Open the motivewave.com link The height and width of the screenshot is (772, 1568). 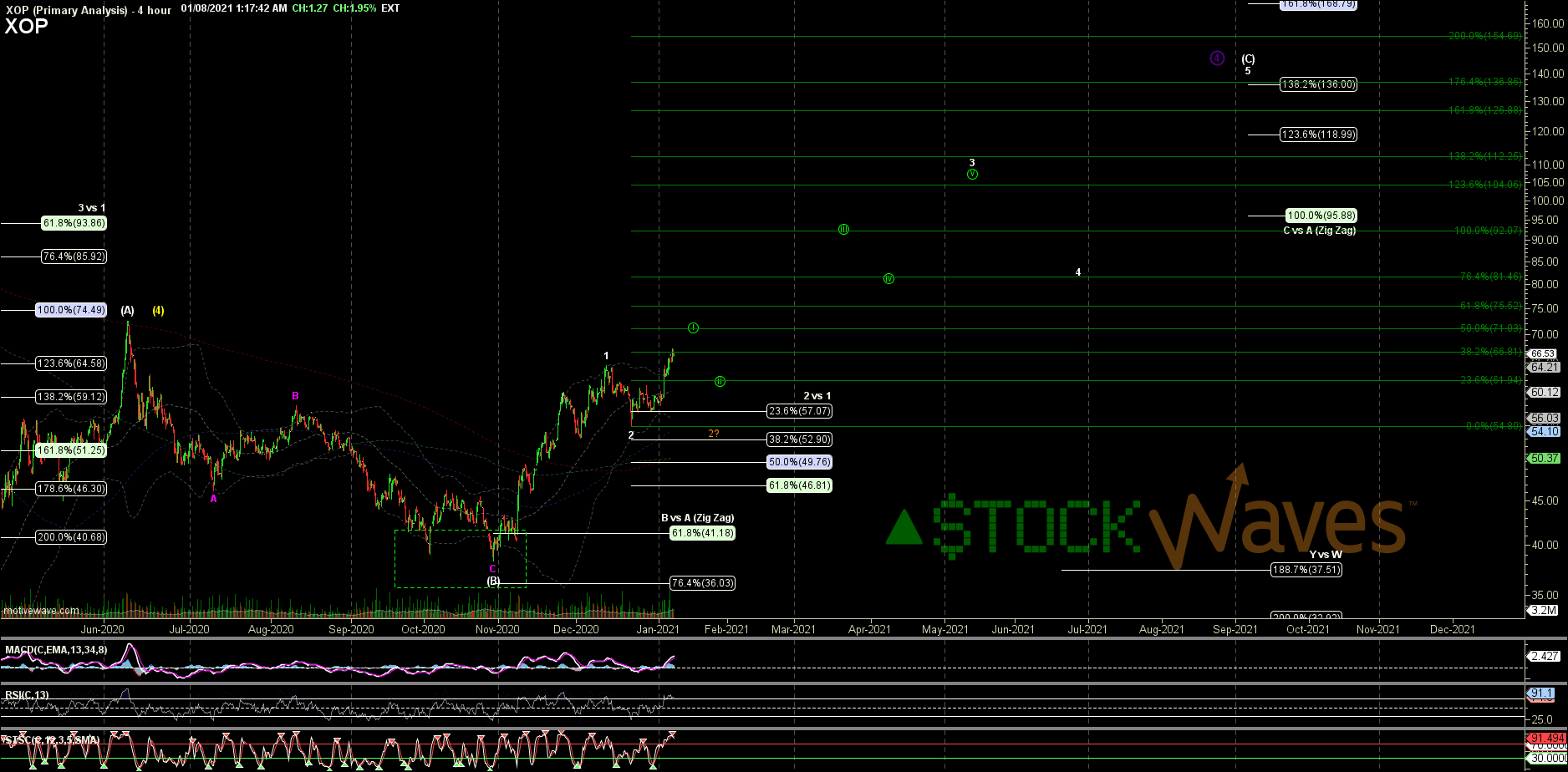40,611
